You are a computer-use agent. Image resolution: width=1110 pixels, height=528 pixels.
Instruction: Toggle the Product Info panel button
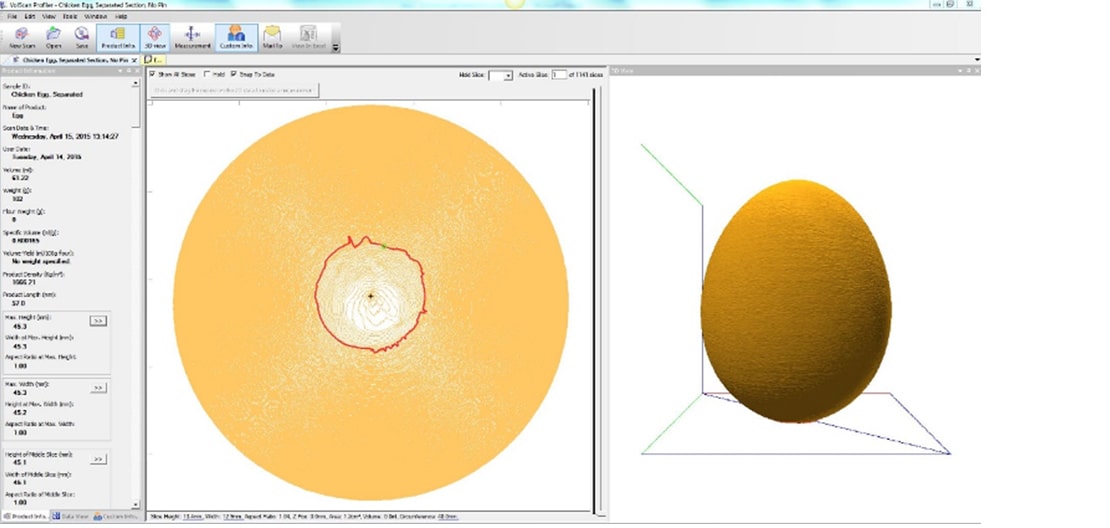118,37
